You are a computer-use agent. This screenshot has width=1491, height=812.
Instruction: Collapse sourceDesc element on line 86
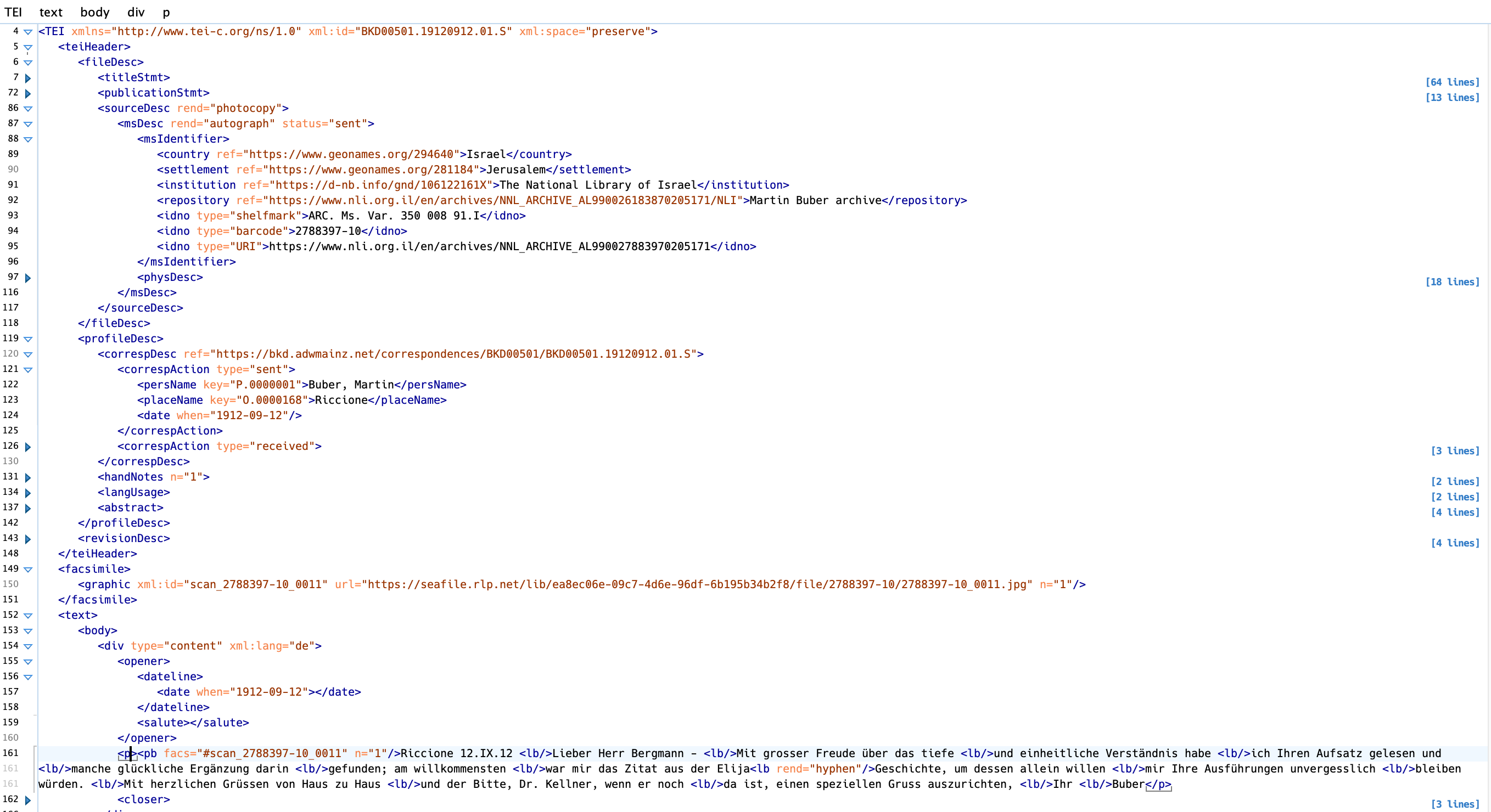[28, 109]
